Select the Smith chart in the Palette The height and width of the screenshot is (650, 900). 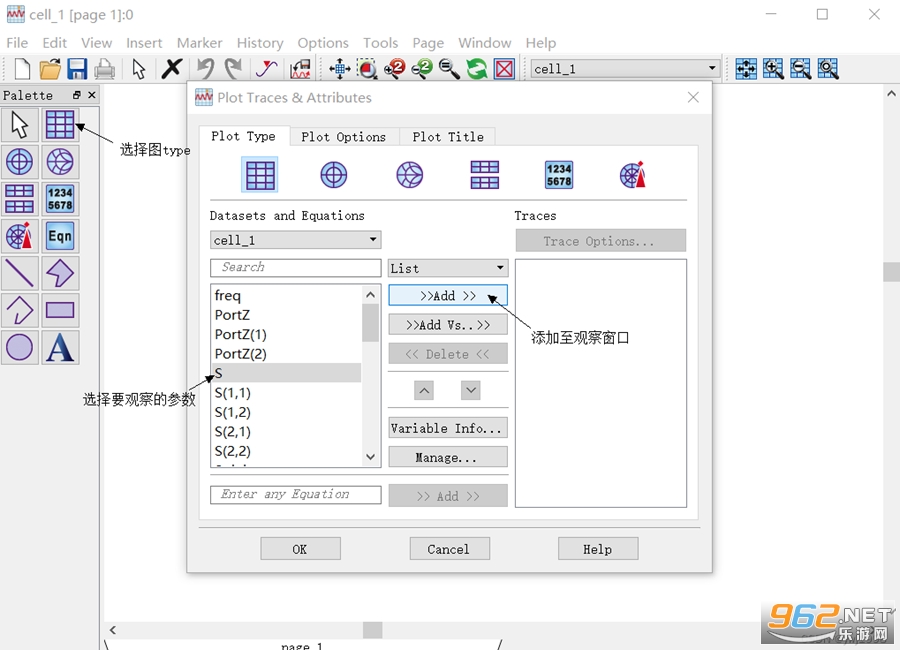(60, 161)
